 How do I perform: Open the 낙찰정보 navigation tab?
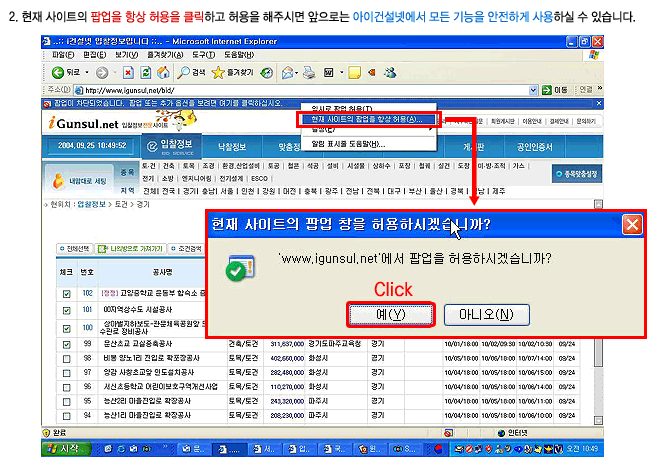pos(232,147)
